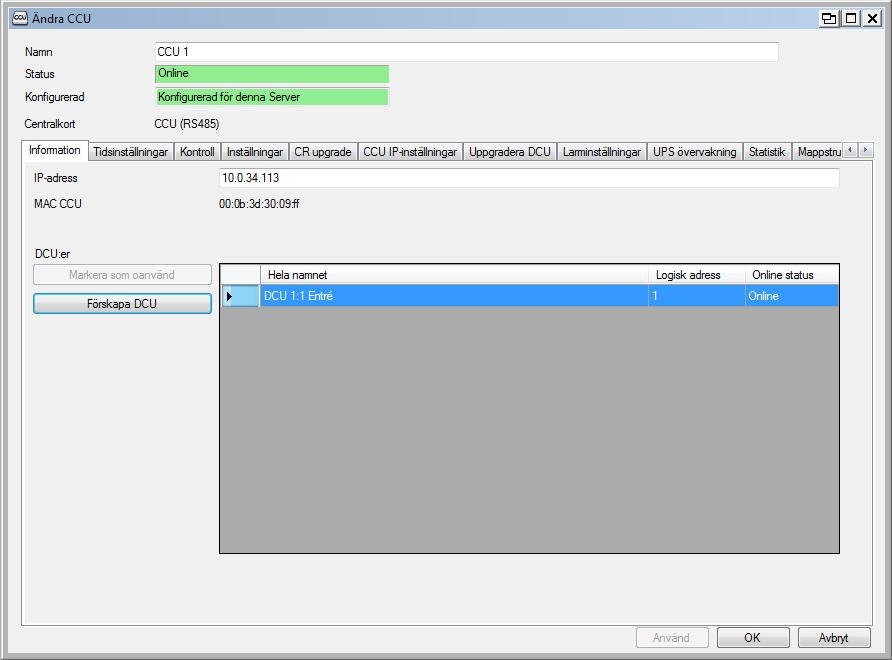Screen dimensions: 892x660
Task: Open the Larminställningar tab
Action: [602, 152]
